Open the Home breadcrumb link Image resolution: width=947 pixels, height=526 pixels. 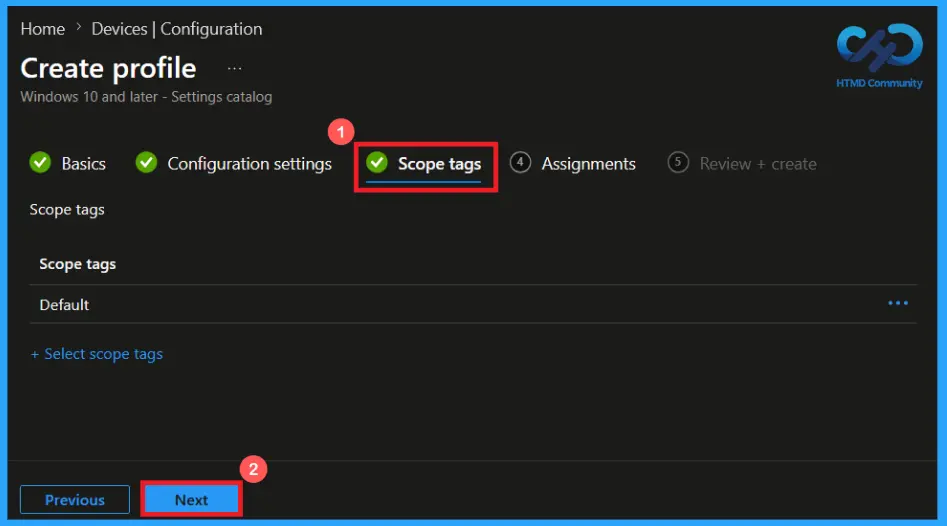tap(42, 29)
